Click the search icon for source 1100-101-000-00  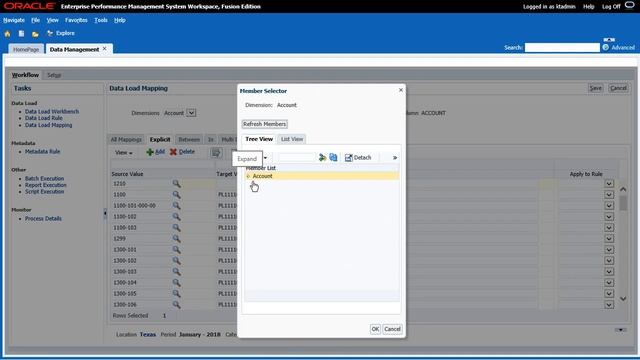click(176, 206)
